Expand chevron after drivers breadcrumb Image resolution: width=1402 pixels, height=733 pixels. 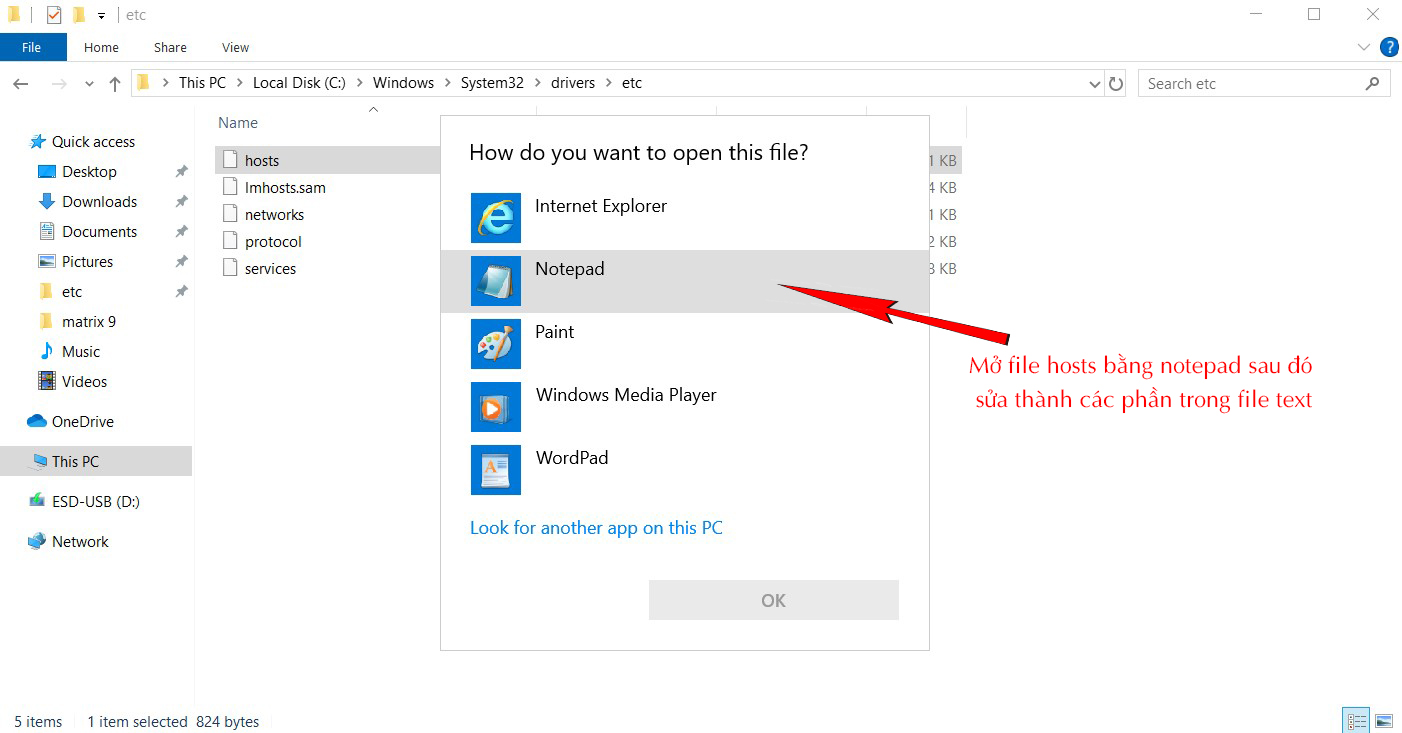tap(609, 83)
